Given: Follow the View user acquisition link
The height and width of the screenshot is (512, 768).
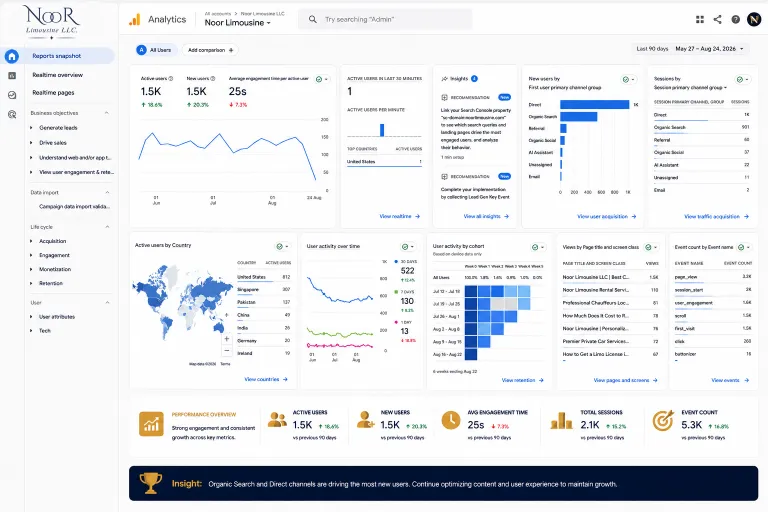Looking at the screenshot, I should (x=606, y=216).
